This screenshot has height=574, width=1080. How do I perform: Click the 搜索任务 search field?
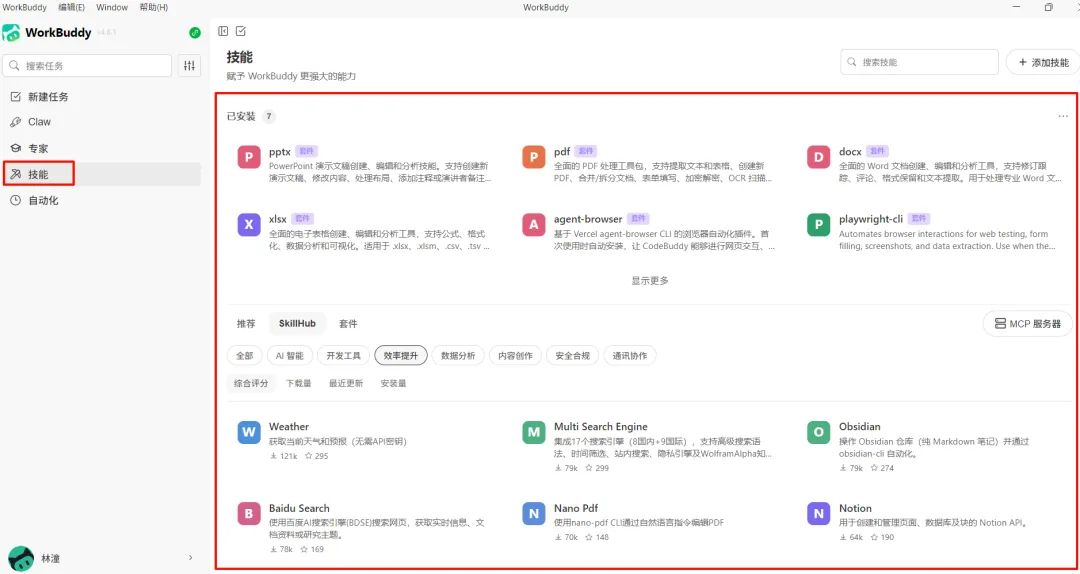pos(87,65)
